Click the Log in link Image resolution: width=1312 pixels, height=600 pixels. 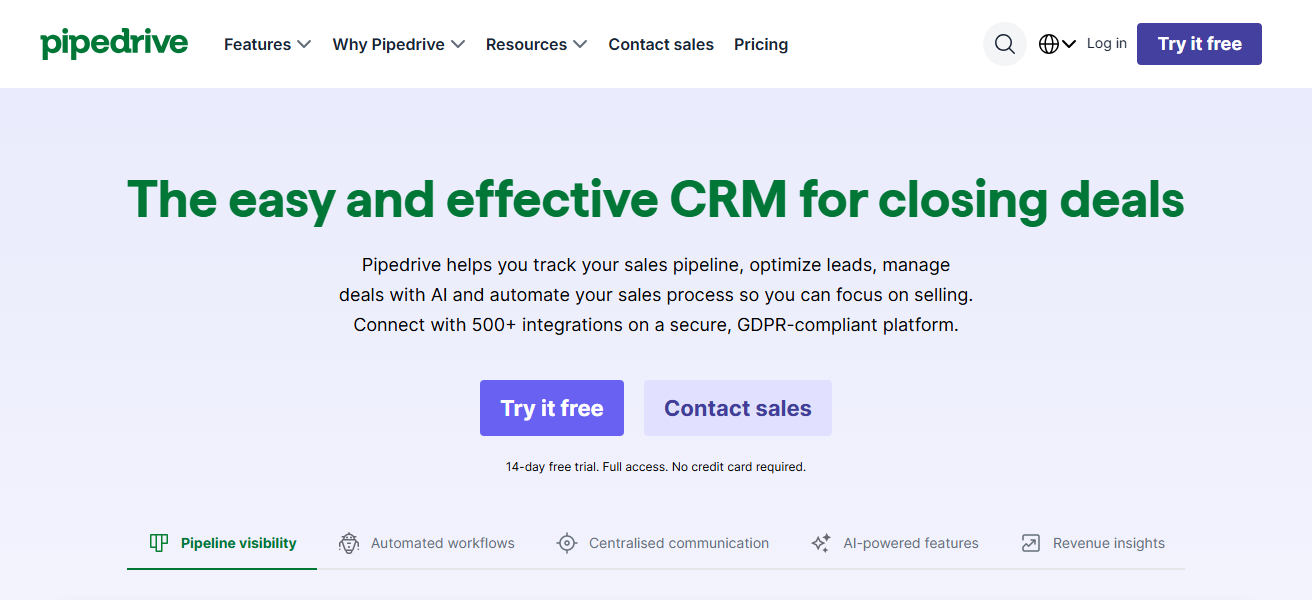point(1106,43)
